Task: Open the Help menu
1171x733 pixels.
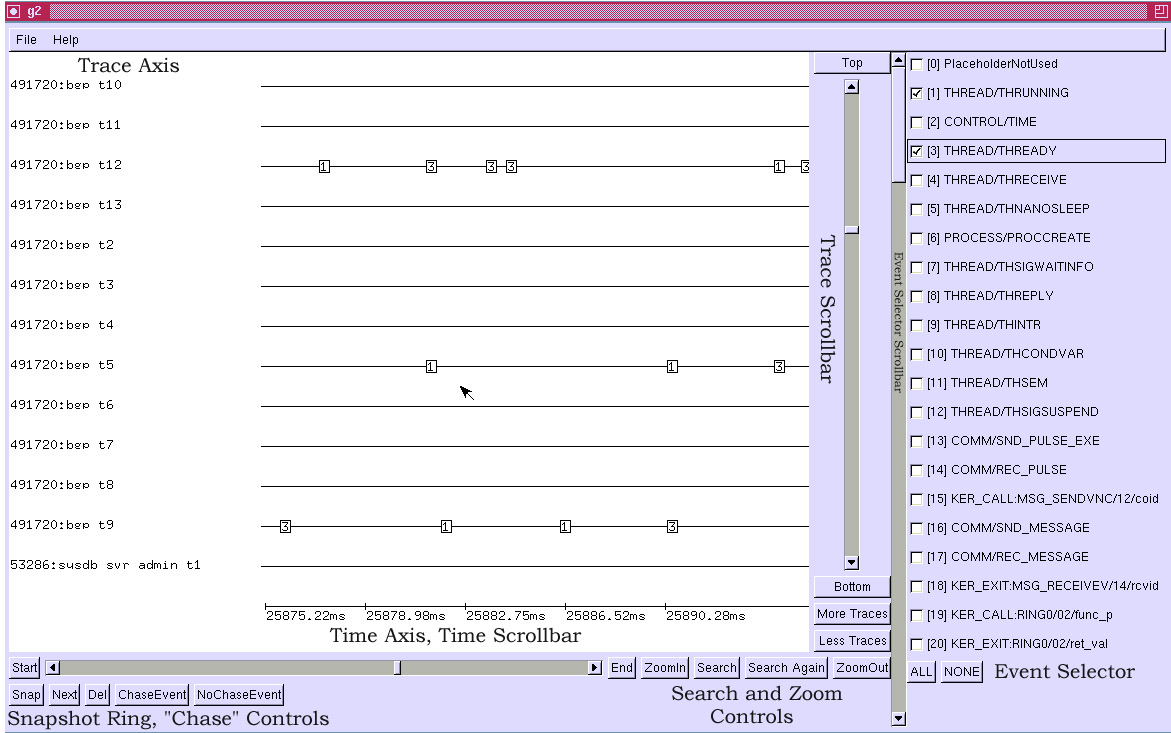Action: [x=66, y=40]
